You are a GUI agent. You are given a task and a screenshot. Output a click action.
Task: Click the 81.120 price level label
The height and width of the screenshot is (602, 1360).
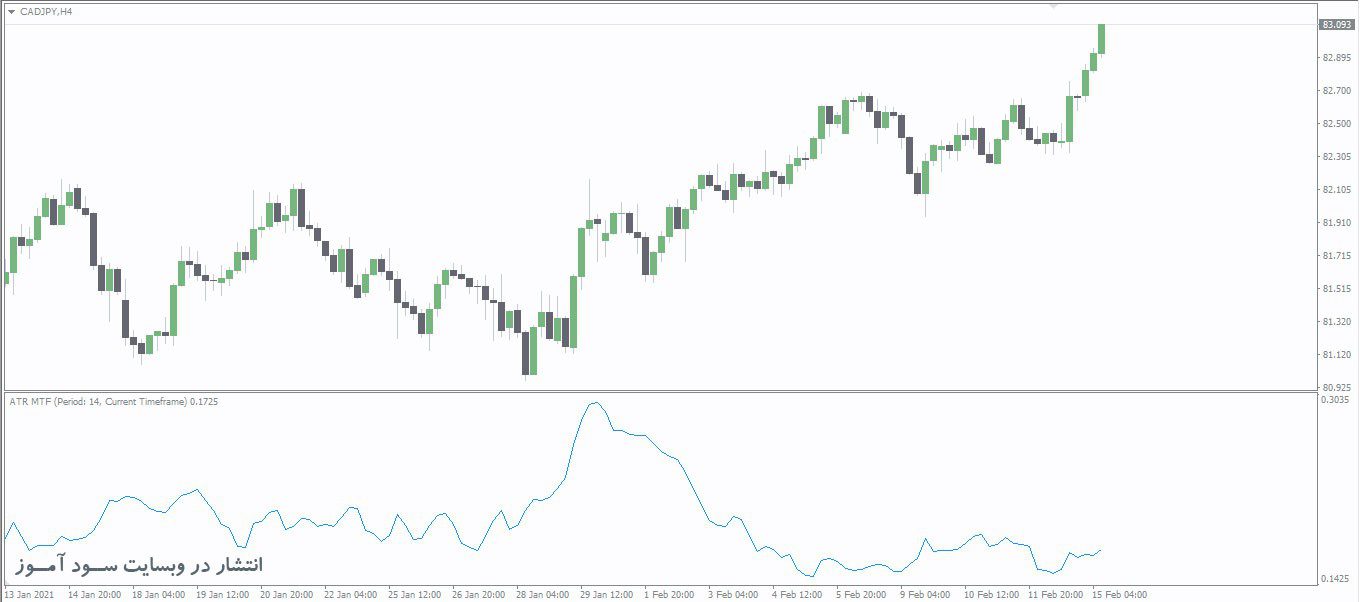tap(1336, 355)
